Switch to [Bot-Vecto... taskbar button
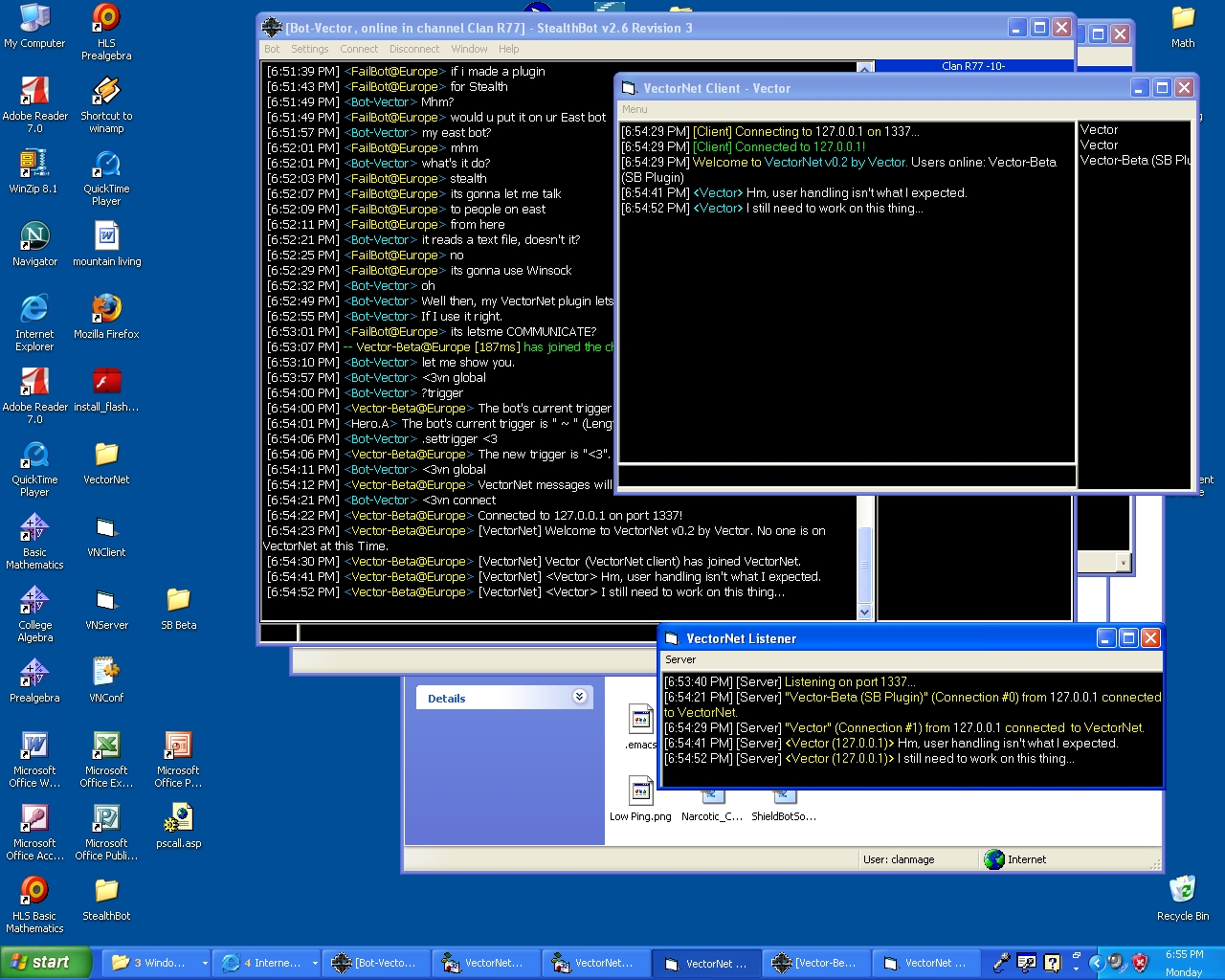 coord(376,963)
